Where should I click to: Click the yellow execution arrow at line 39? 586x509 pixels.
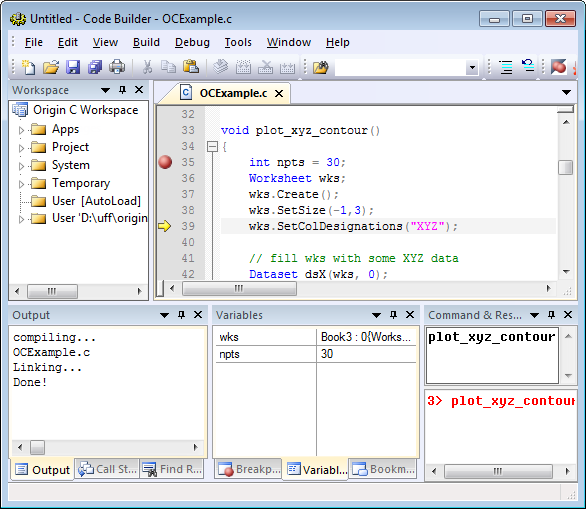click(164, 226)
